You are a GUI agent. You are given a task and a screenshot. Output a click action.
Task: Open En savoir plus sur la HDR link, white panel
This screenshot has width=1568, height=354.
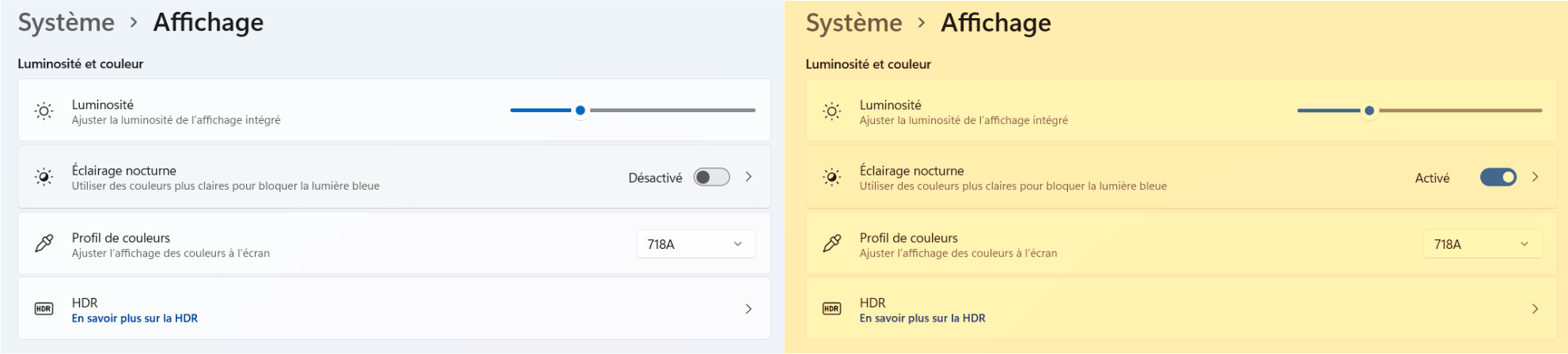coord(134,318)
